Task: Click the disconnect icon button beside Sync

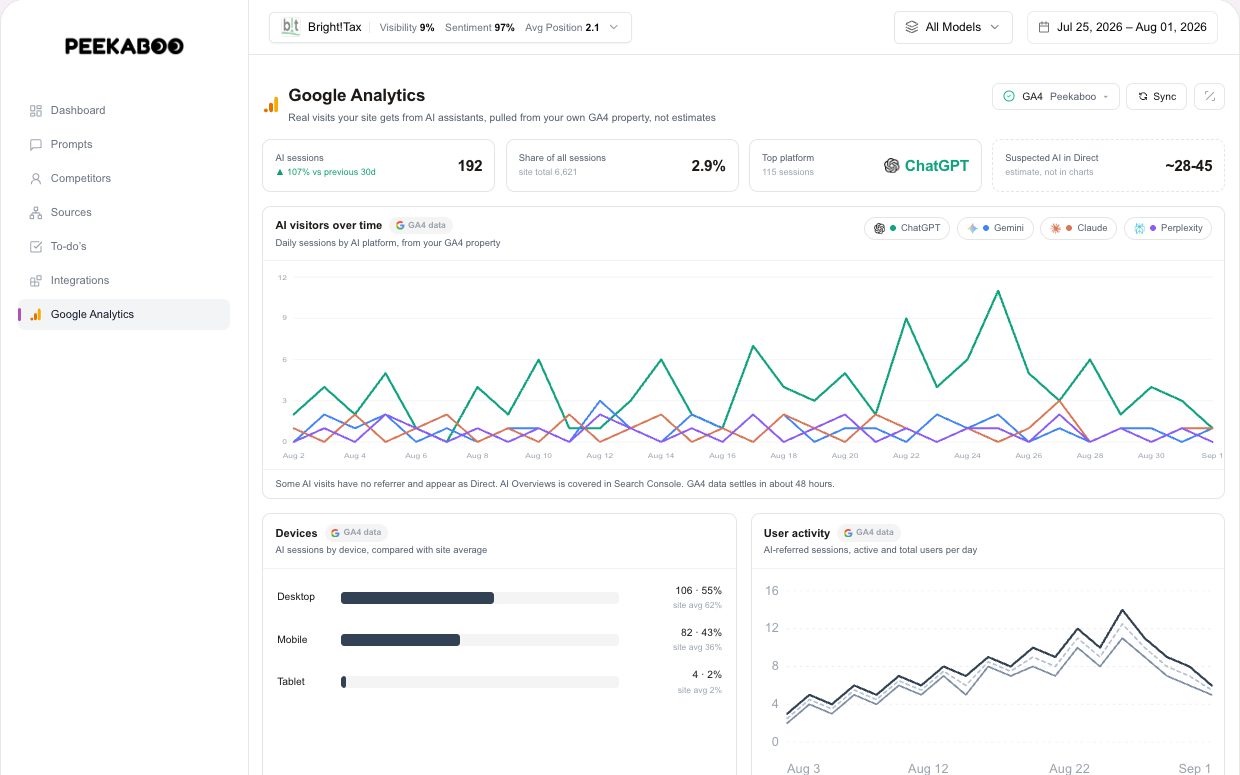Action: [1209, 96]
